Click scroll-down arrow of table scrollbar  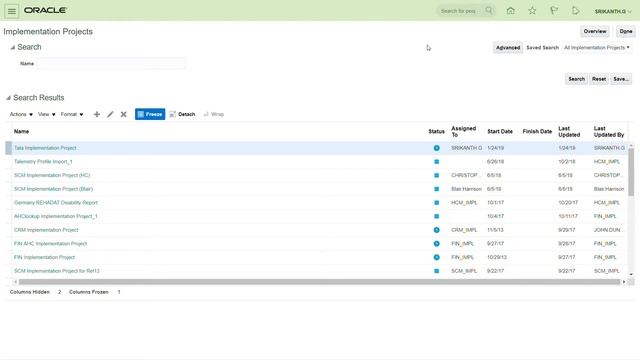pos(631,274)
